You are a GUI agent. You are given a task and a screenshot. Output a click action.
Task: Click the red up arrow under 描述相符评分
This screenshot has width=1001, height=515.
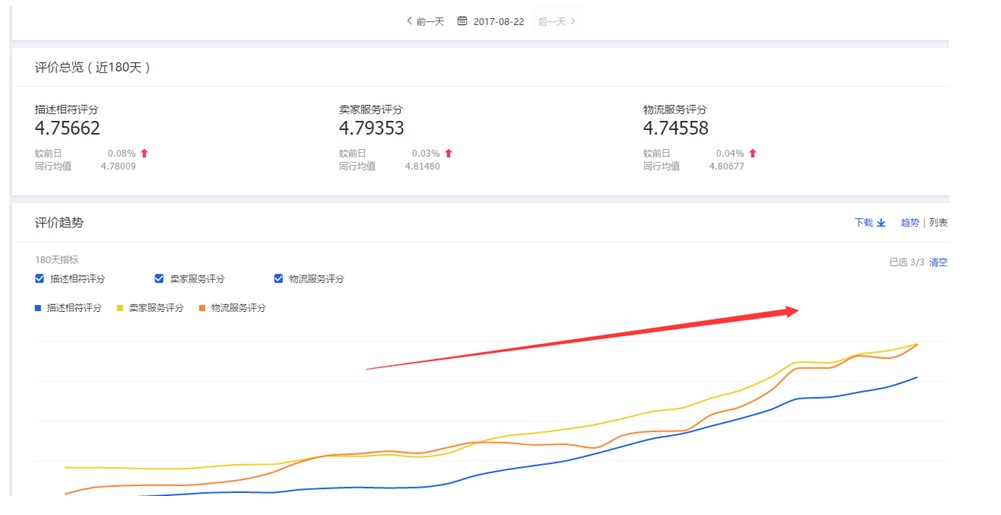coord(144,153)
